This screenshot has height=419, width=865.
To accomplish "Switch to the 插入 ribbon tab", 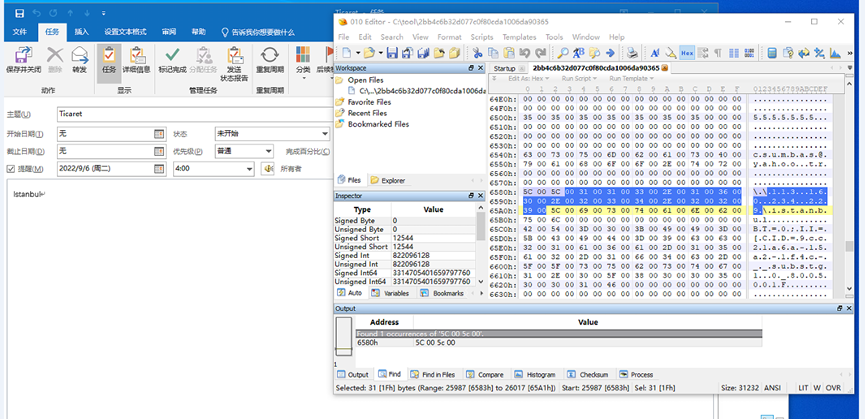I will (82, 32).
